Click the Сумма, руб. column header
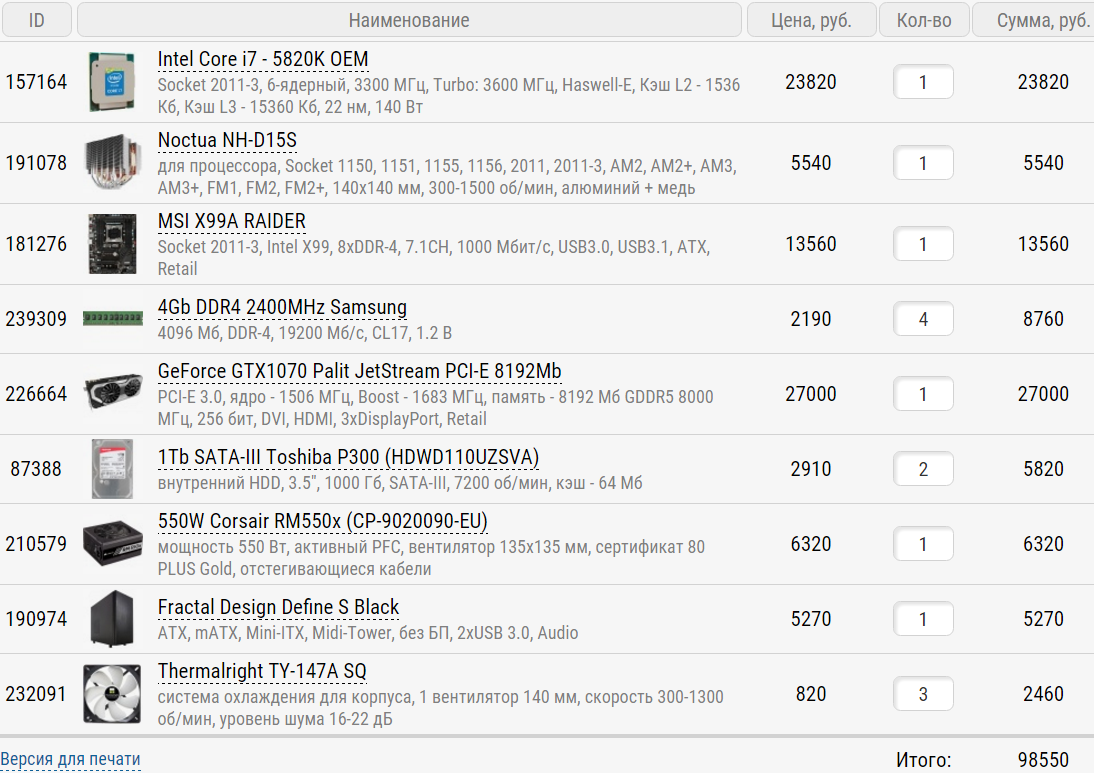1094x773 pixels. (1033, 20)
